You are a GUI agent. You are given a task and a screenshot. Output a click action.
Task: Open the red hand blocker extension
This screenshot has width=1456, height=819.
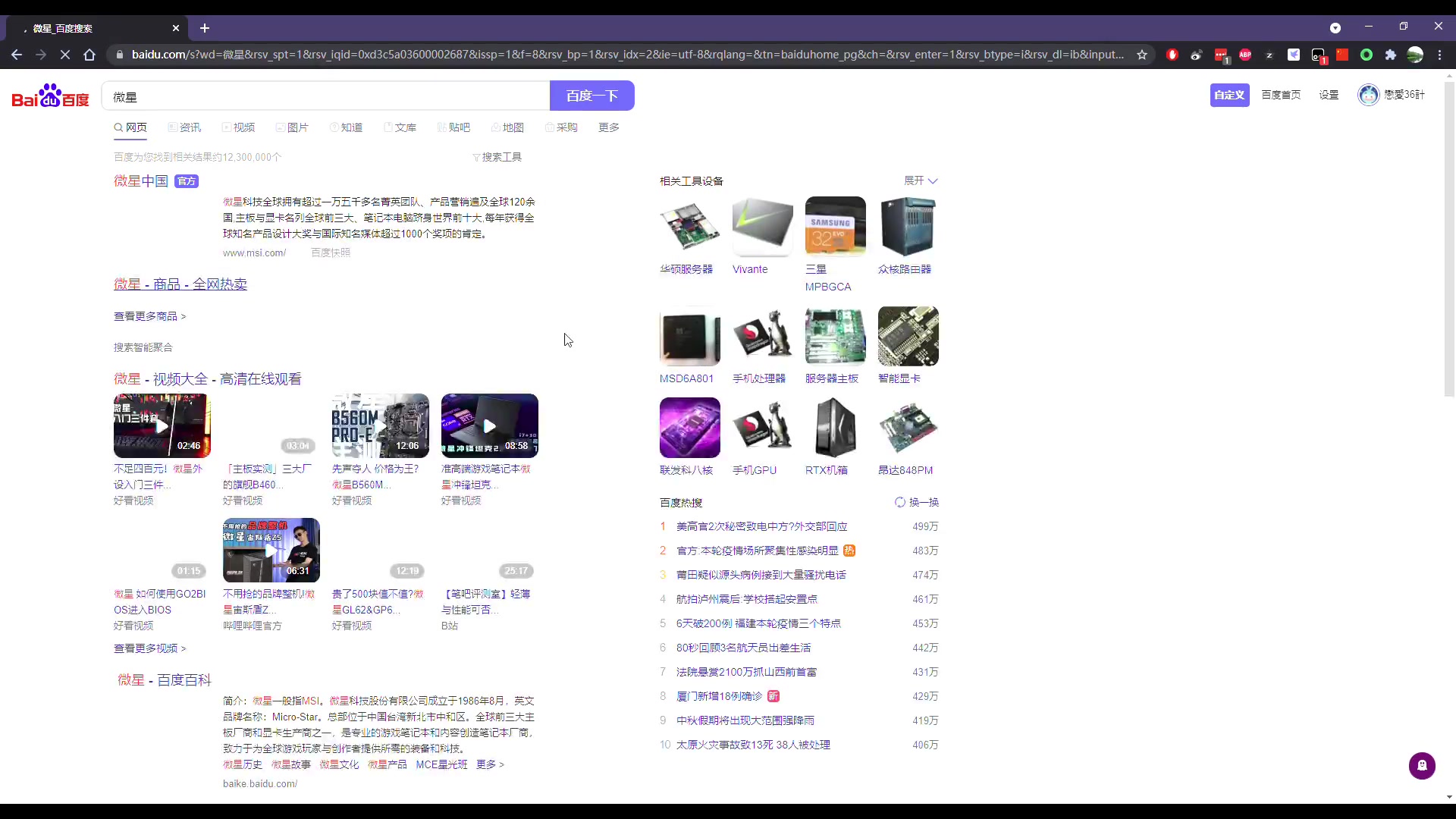click(1172, 55)
